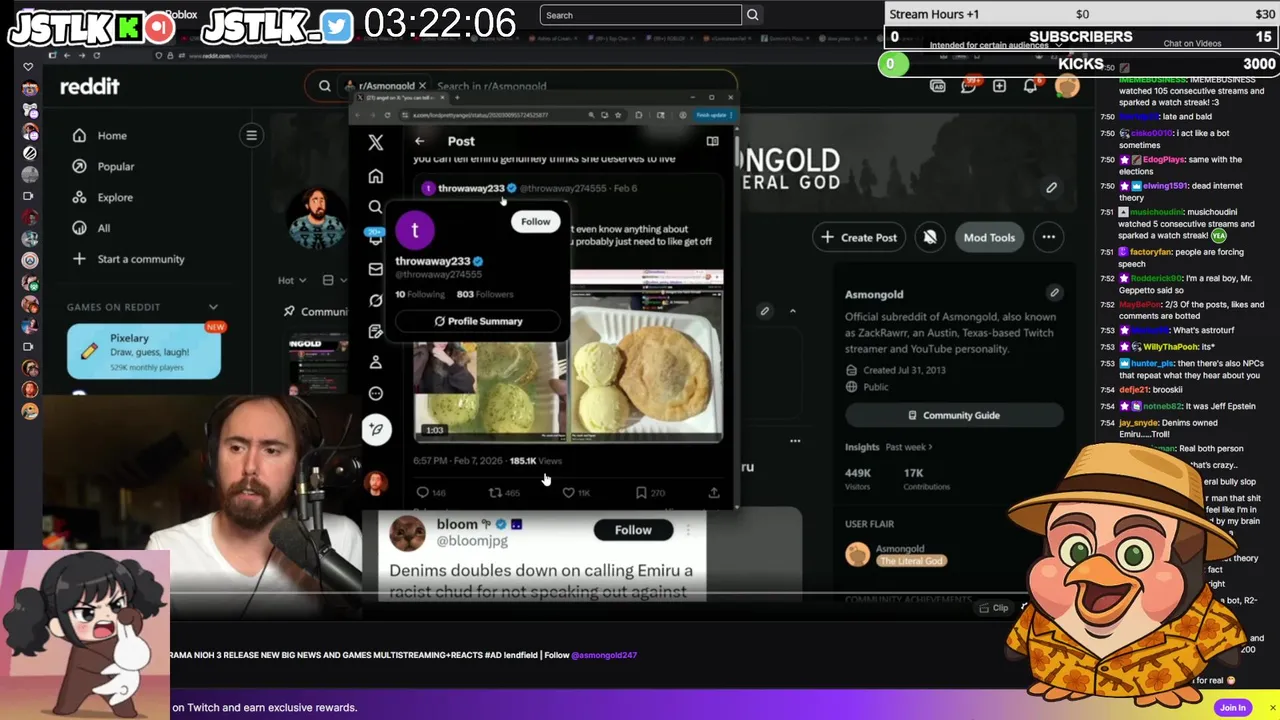
Task: Click the 10 Following count
Action: coord(420,294)
